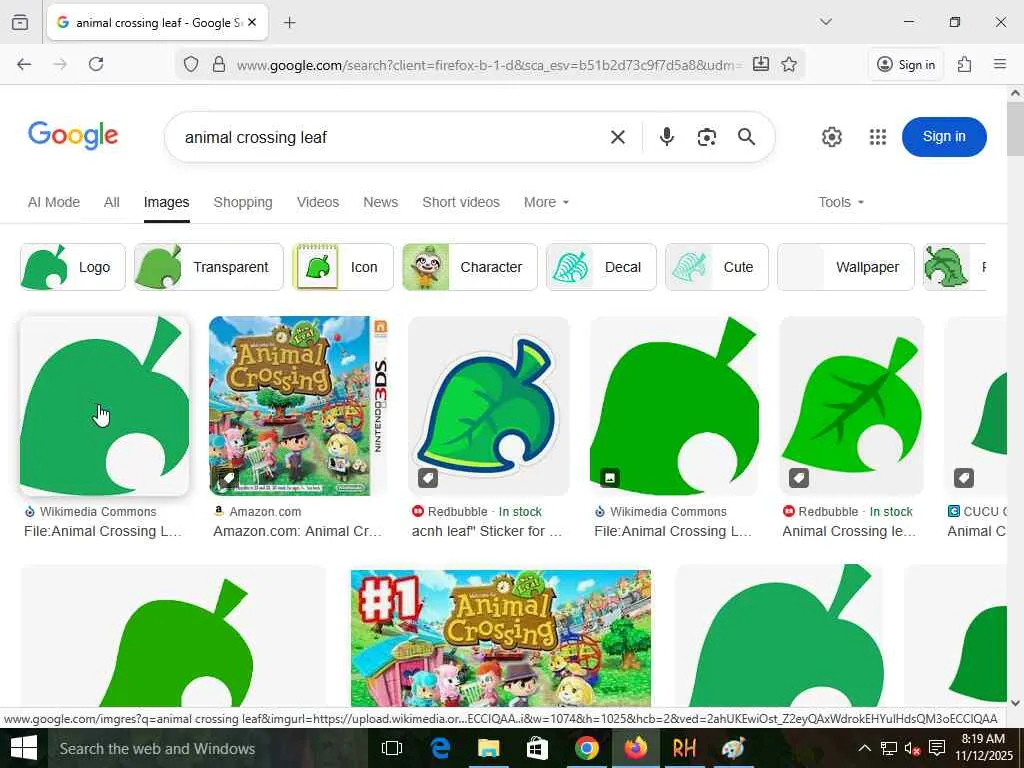The height and width of the screenshot is (768, 1024).
Task: Filter images by Icon chip
Action: coord(343,267)
